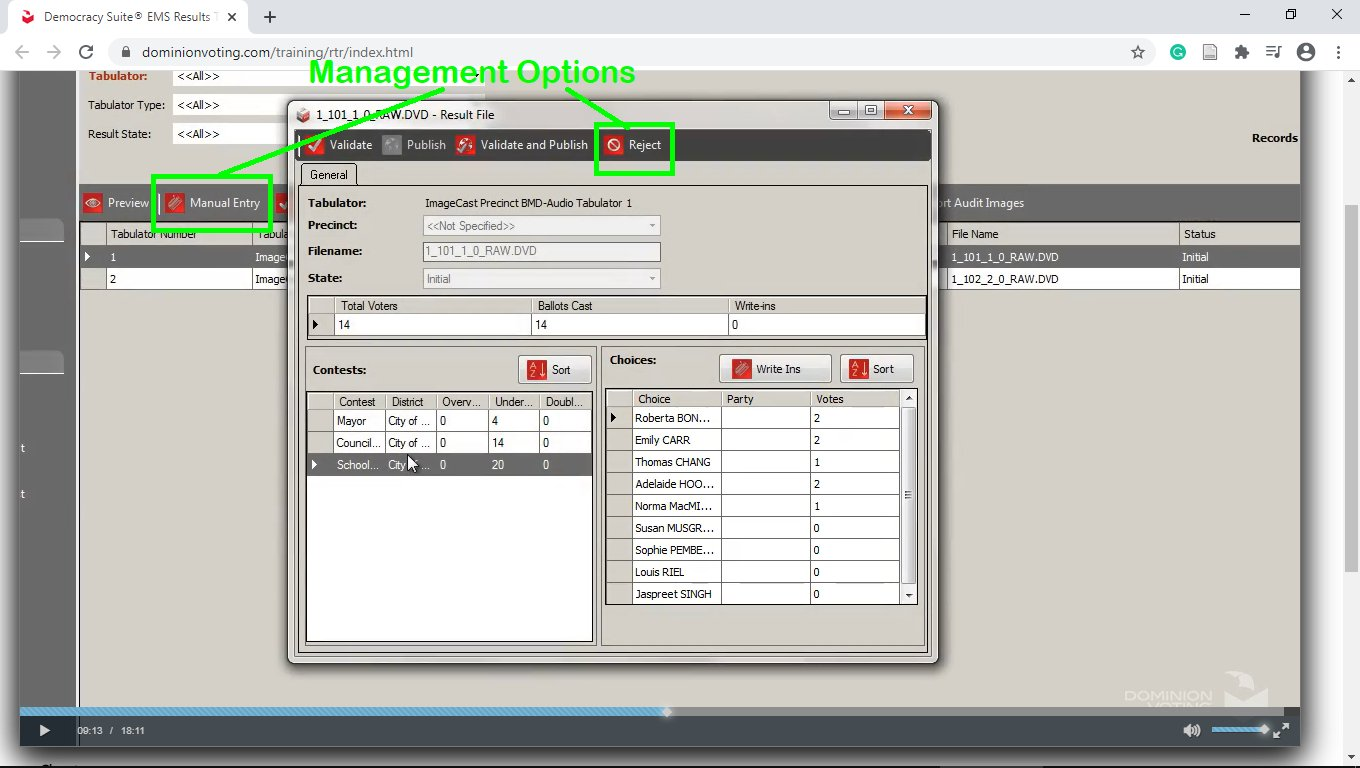1360x768 pixels.
Task: Sort the Contests list
Action: [554, 370]
